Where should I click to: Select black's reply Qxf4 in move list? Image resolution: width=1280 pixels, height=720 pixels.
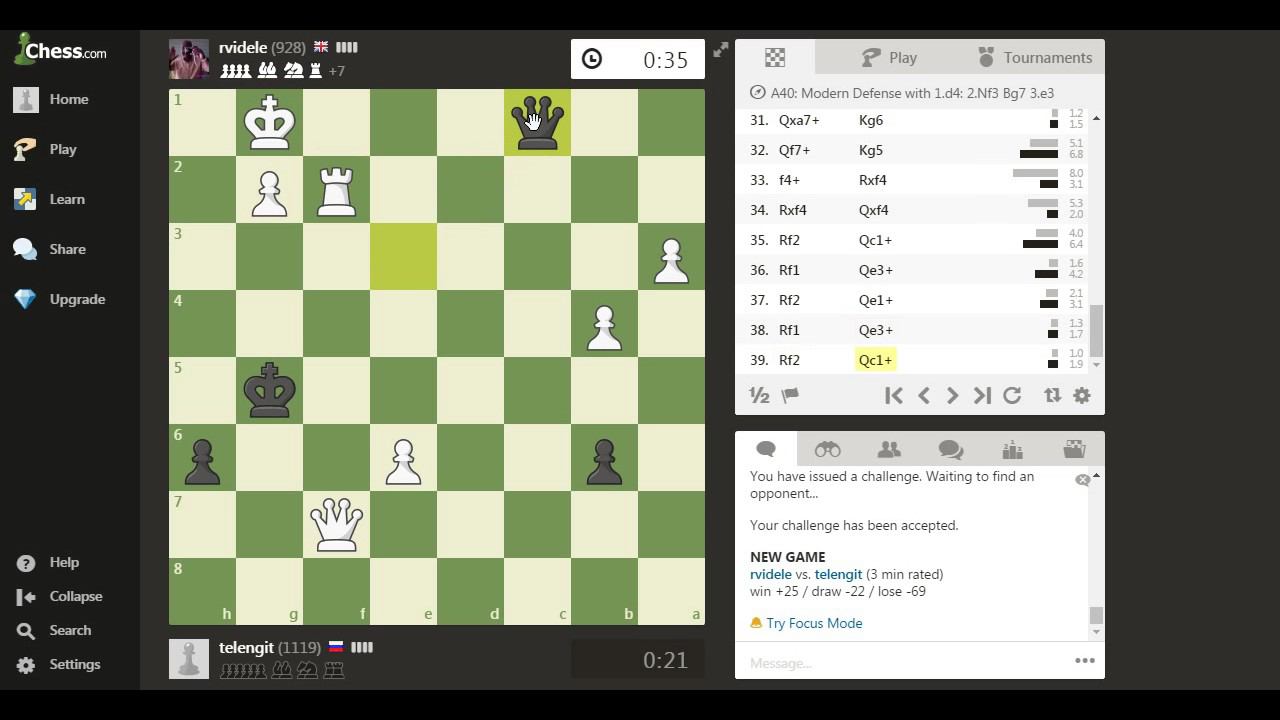[x=873, y=210]
